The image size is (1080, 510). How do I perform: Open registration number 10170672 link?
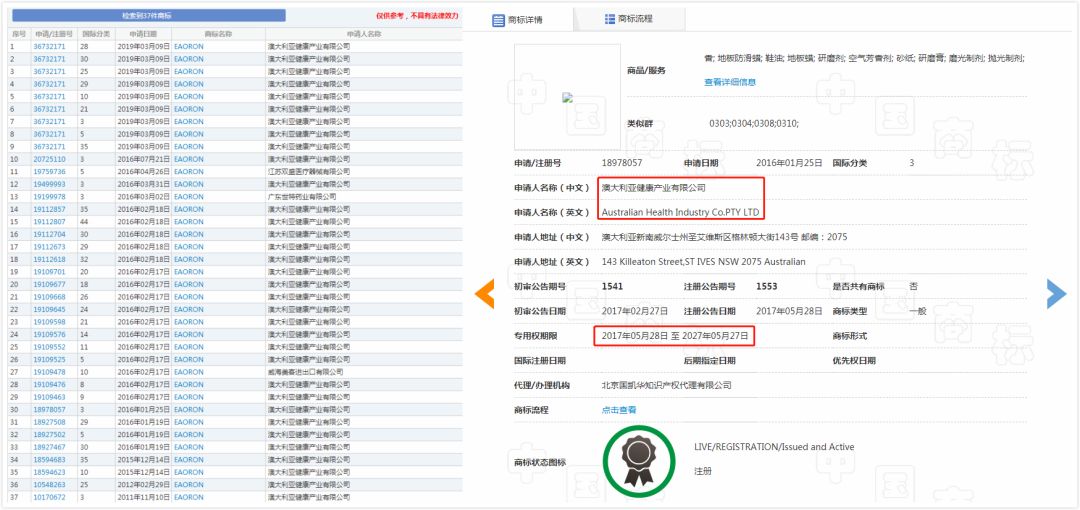pyautogui.click(x=49, y=497)
